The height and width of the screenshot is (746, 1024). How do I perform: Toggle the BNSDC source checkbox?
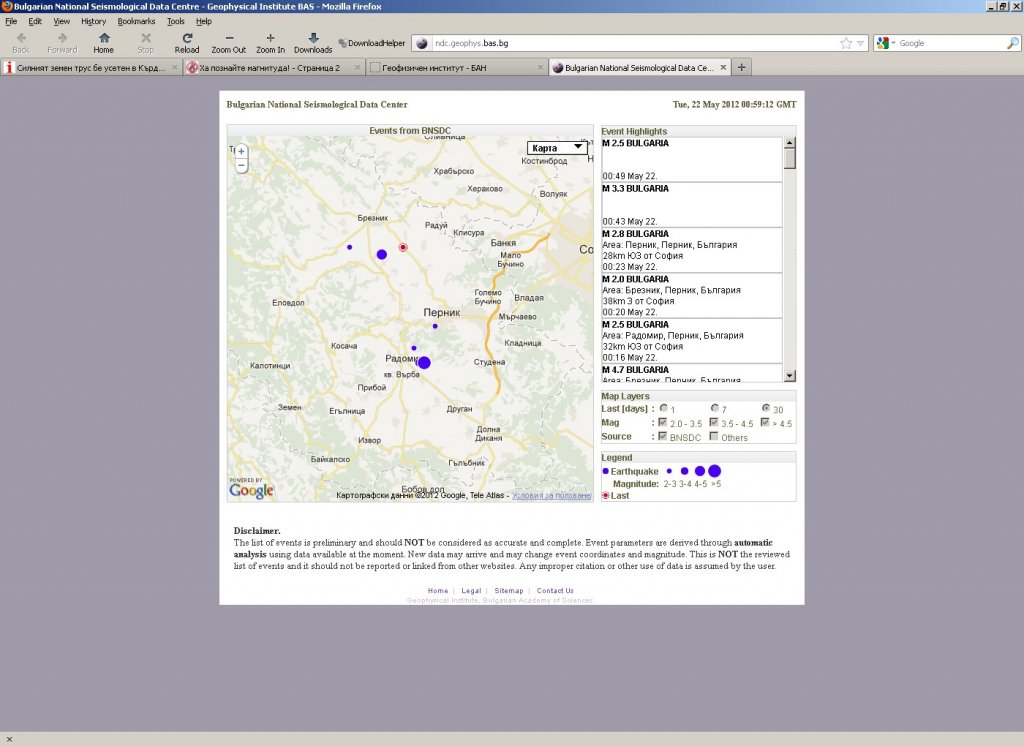point(662,437)
